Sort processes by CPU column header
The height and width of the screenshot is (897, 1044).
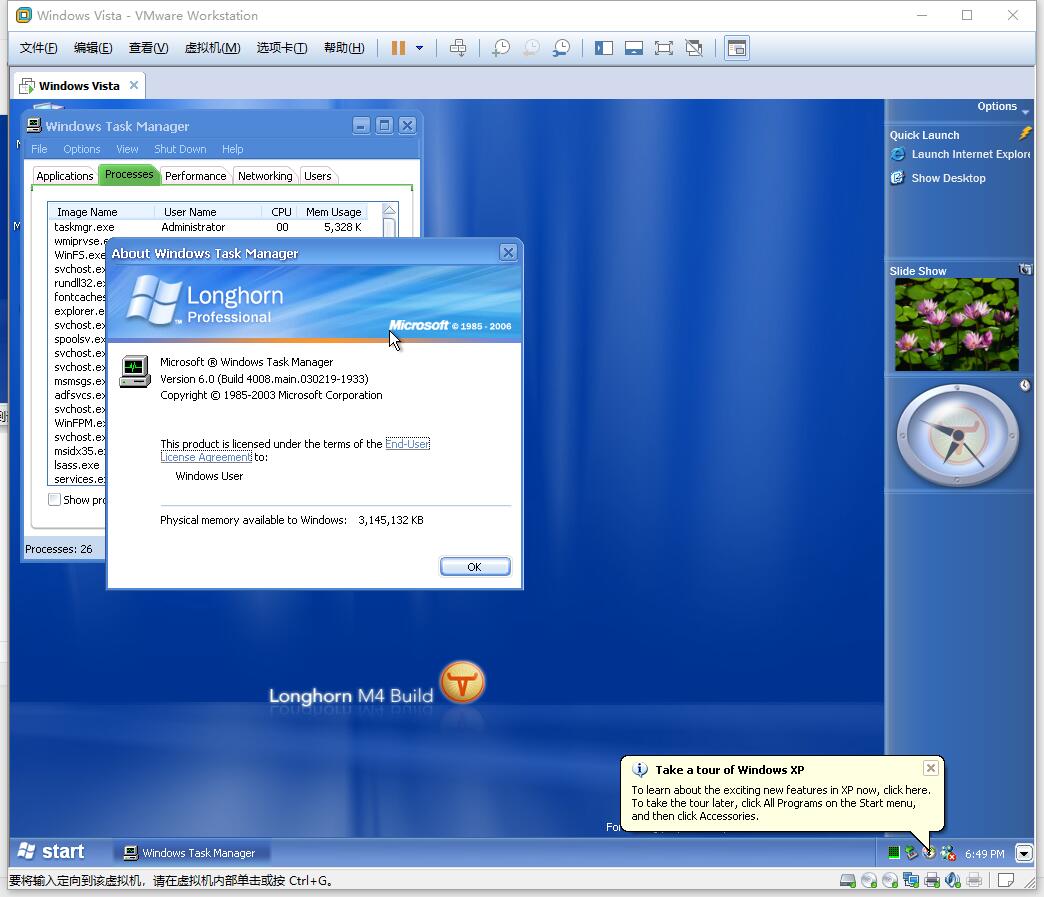pos(280,212)
